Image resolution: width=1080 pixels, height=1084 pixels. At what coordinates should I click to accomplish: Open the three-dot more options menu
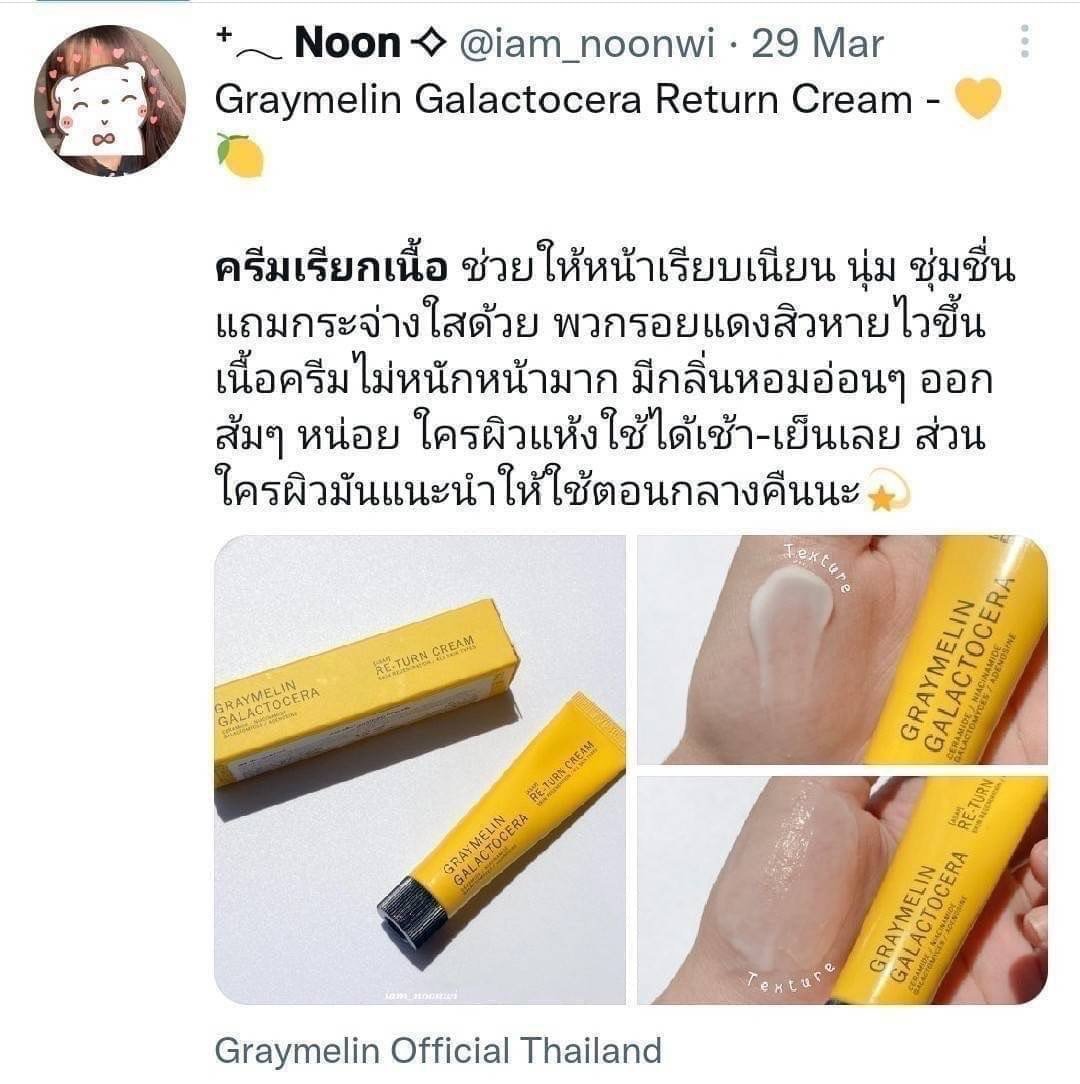pyautogui.click(x=1025, y=42)
